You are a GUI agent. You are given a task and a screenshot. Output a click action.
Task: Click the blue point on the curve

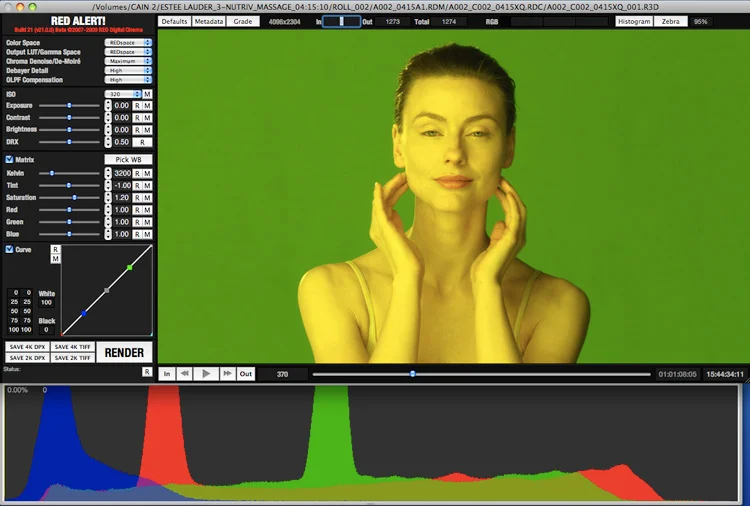84,313
